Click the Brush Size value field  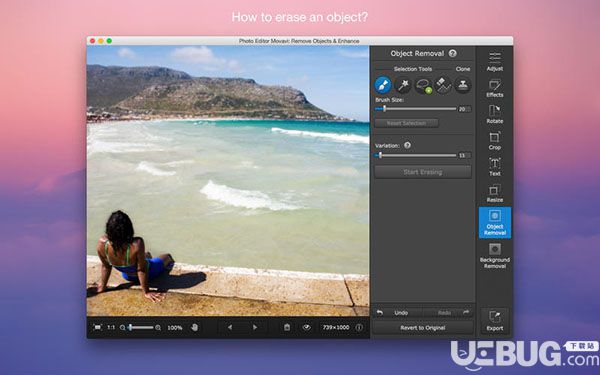point(465,109)
